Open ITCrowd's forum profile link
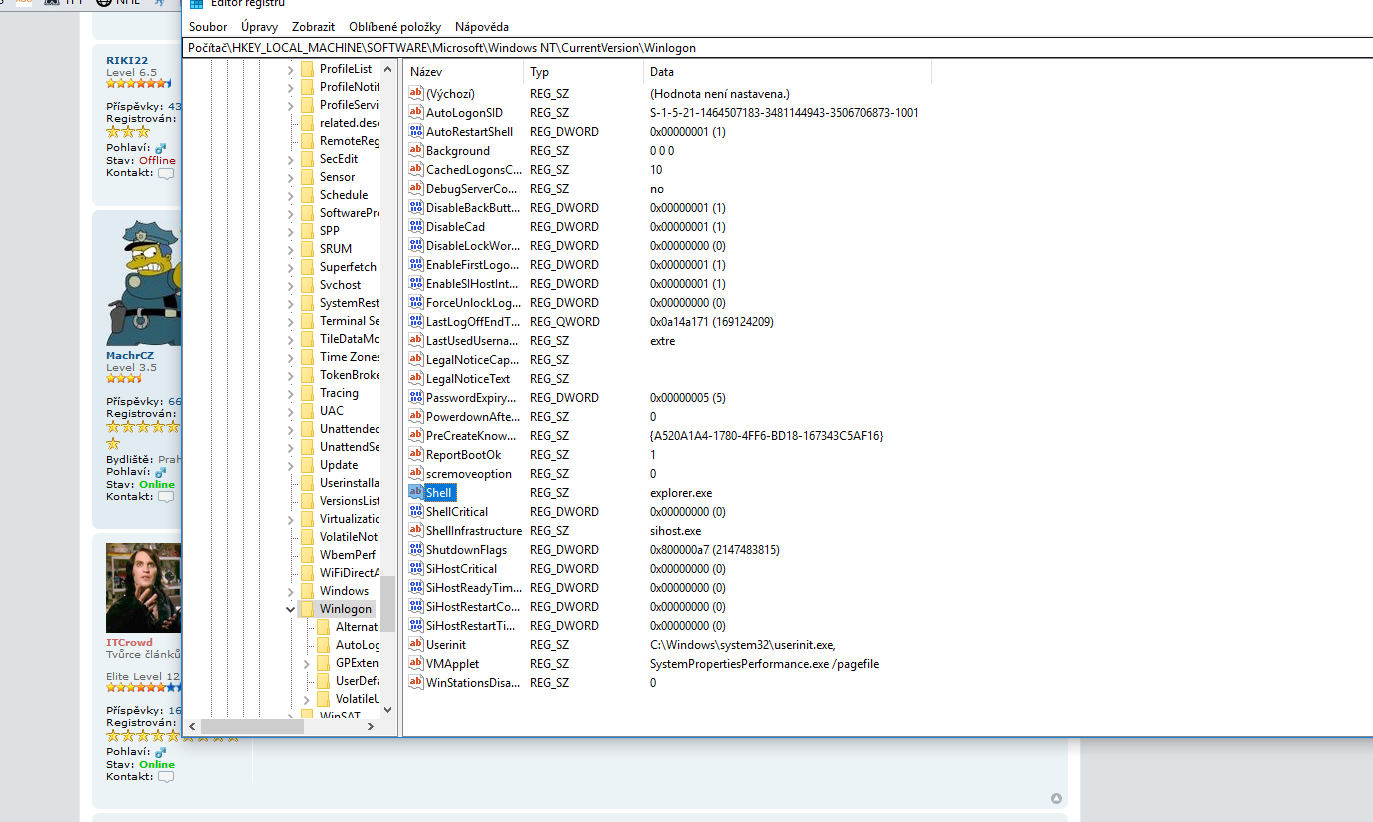The image size is (1373, 822). click(x=129, y=642)
